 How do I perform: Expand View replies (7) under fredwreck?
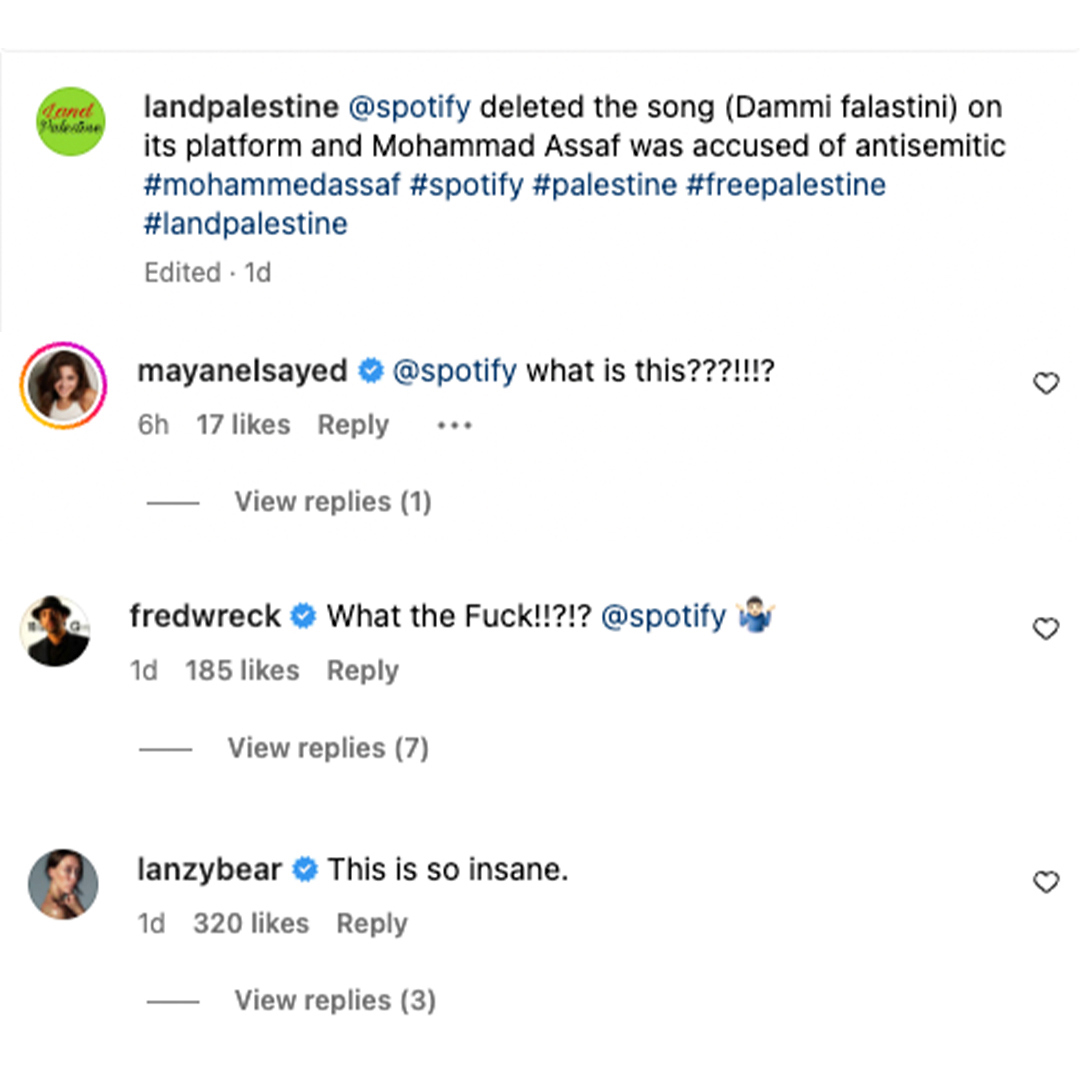(x=328, y=748)
